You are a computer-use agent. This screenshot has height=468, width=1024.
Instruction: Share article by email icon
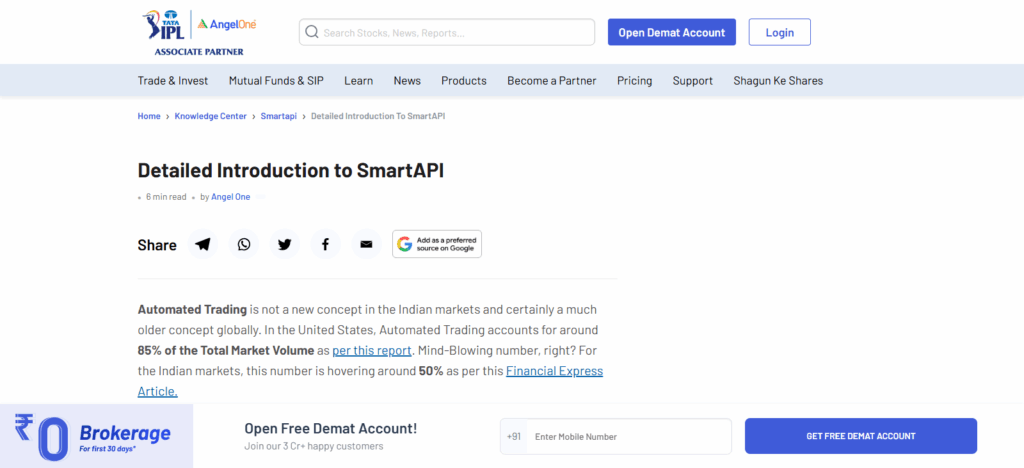click(x=366, y=244)
